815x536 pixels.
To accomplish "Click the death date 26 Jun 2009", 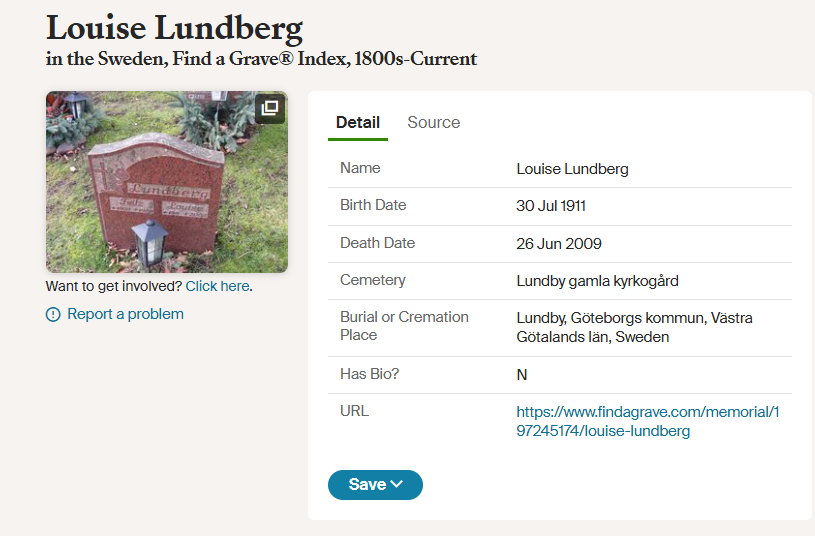I will point(559,243).
